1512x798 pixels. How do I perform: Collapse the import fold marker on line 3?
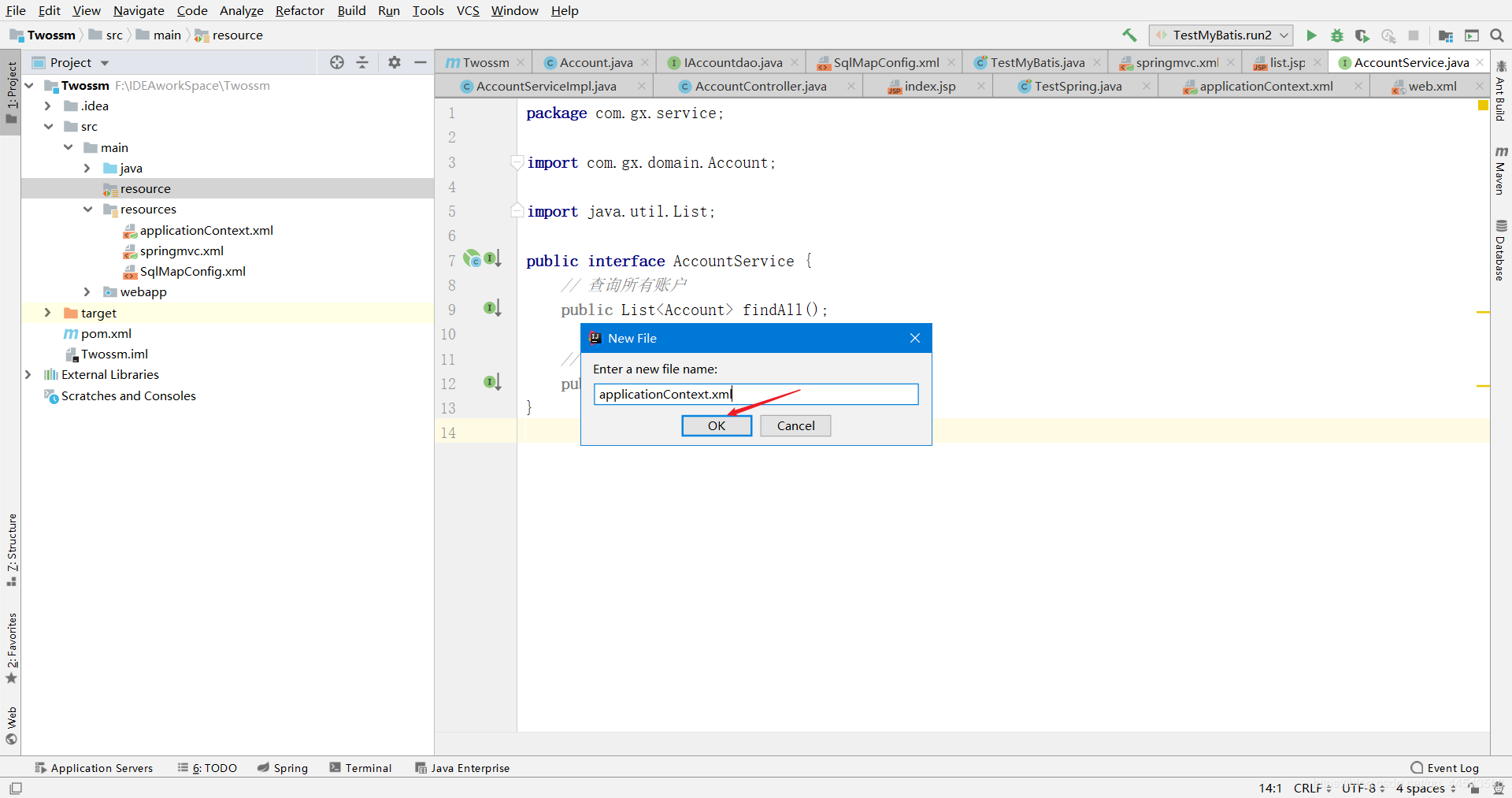(517, 162)
